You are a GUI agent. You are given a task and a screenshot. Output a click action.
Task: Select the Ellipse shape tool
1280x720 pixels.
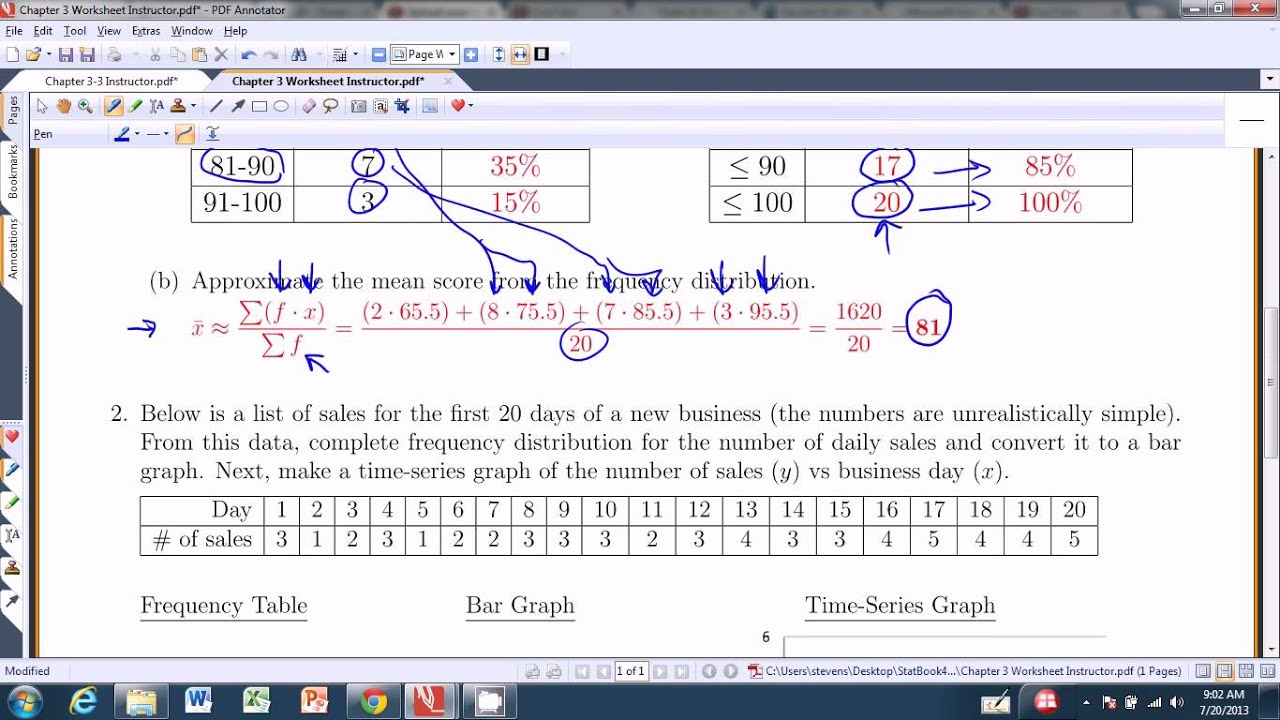point(281,106)
